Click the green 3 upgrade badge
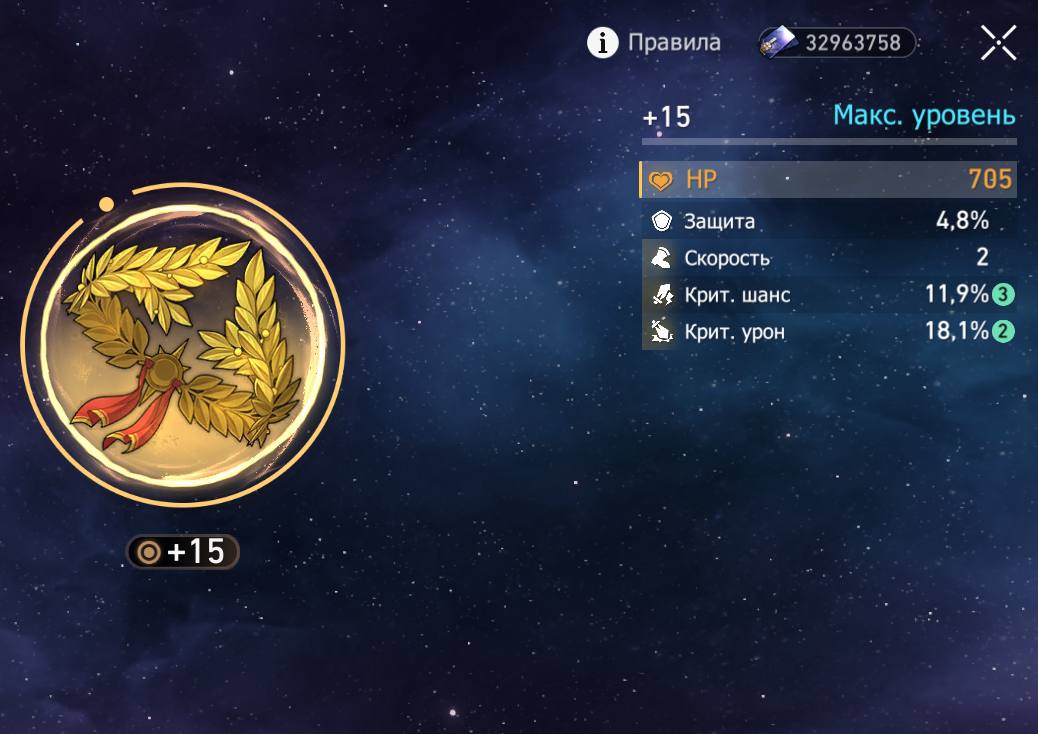The image size is (1038, 734). [1003, 294]
